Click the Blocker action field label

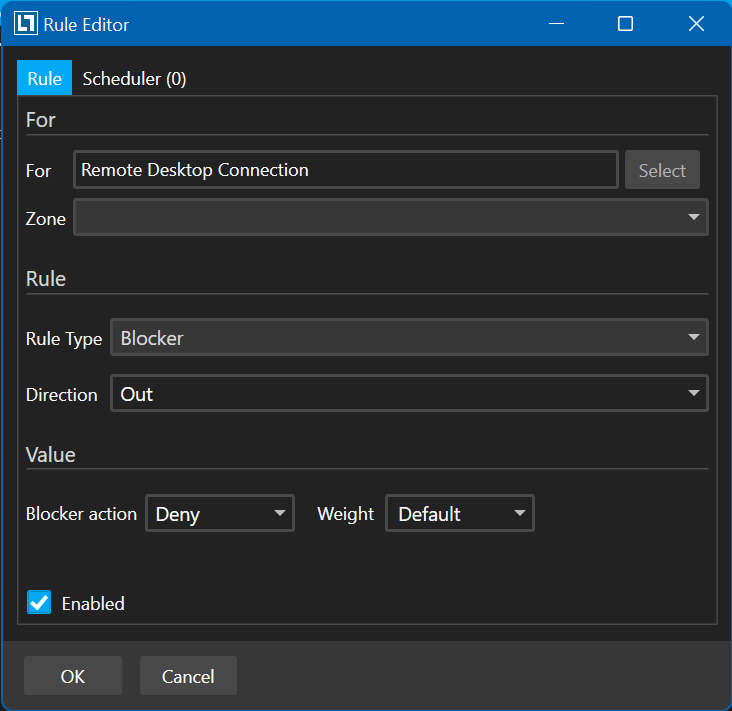[x=81, y=514]
